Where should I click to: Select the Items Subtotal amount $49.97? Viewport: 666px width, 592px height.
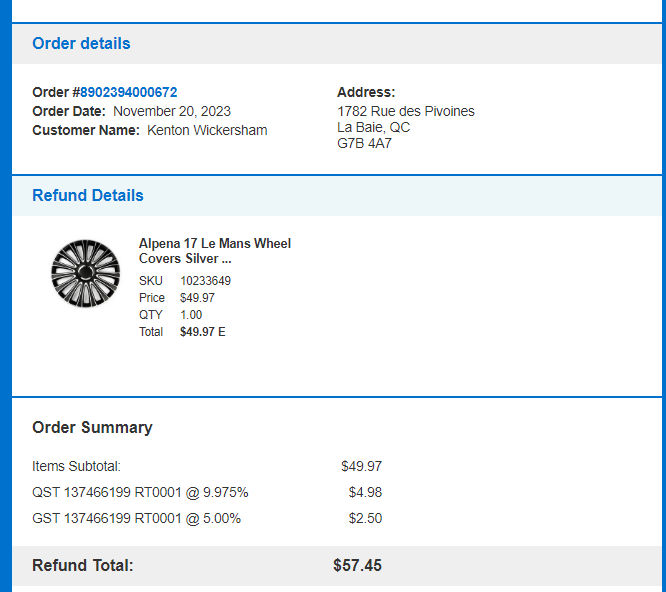pyautogui.click(x=361, y=466)
